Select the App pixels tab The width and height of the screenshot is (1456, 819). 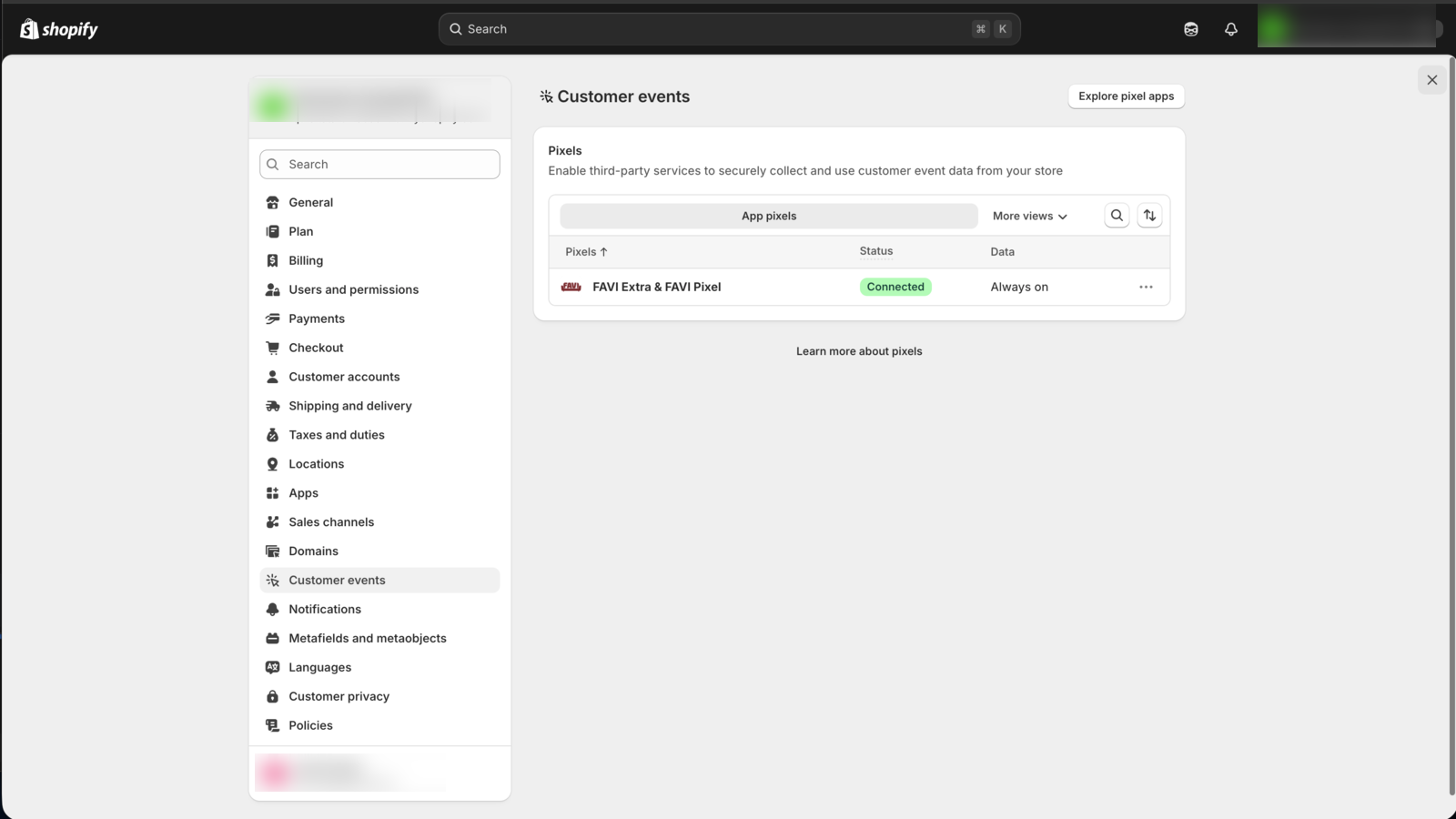pyautogui.click(x=769, y=216)
